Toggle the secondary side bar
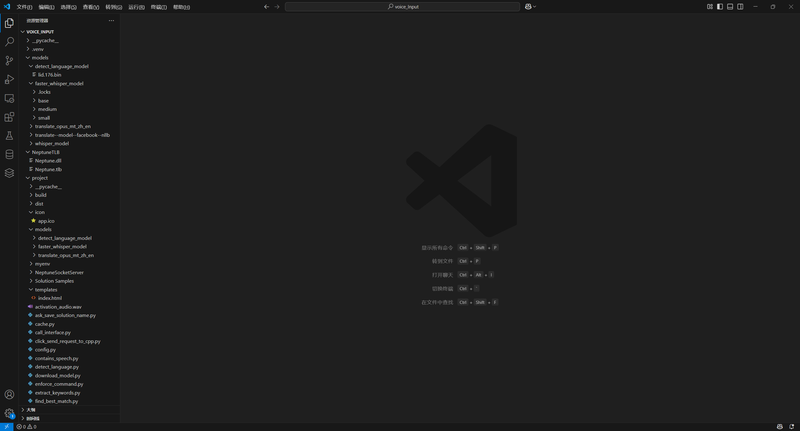The width and height of the screenshot is (800, 431). [740, 7]
